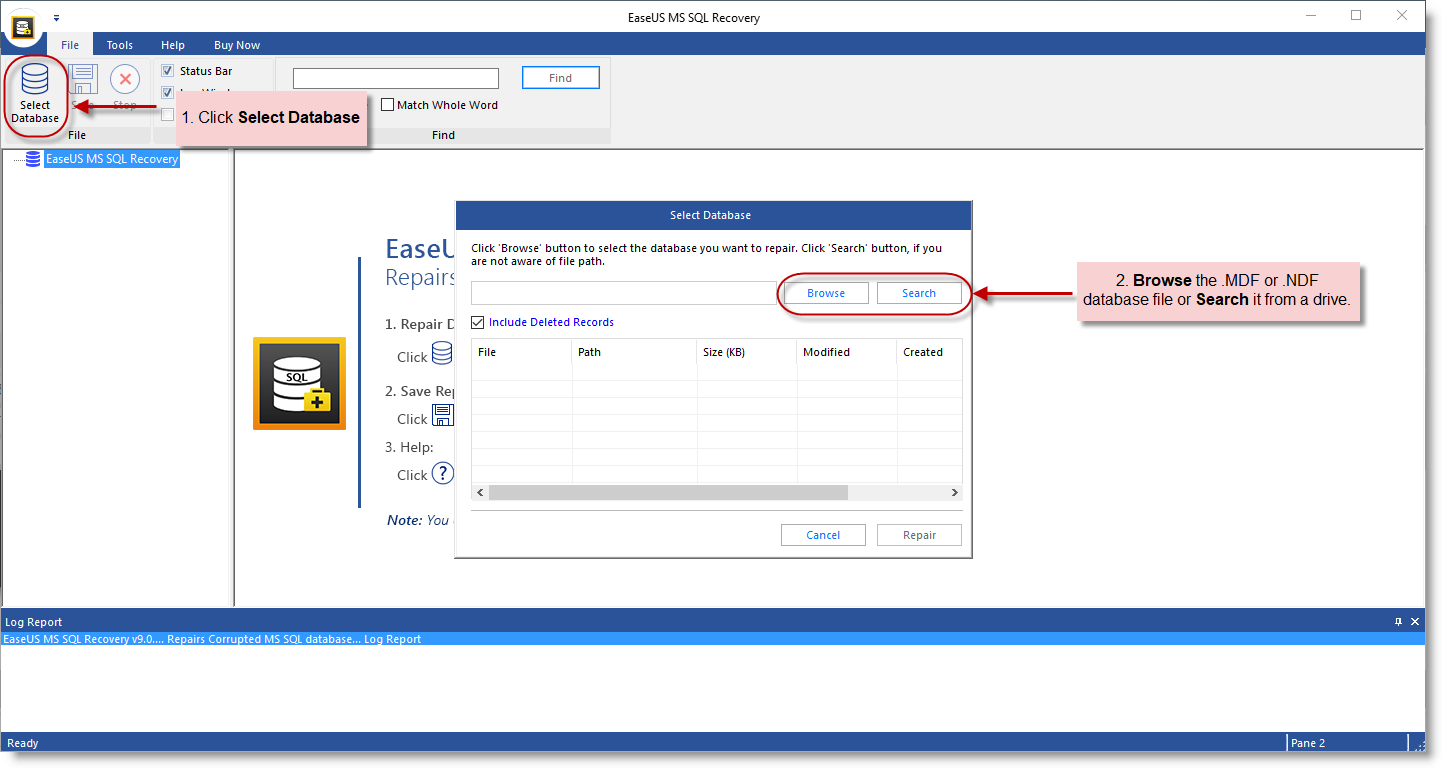Toggle the Log Window checkbox
The width and height of the screenshot is (1442, 768).
[168, 92]
